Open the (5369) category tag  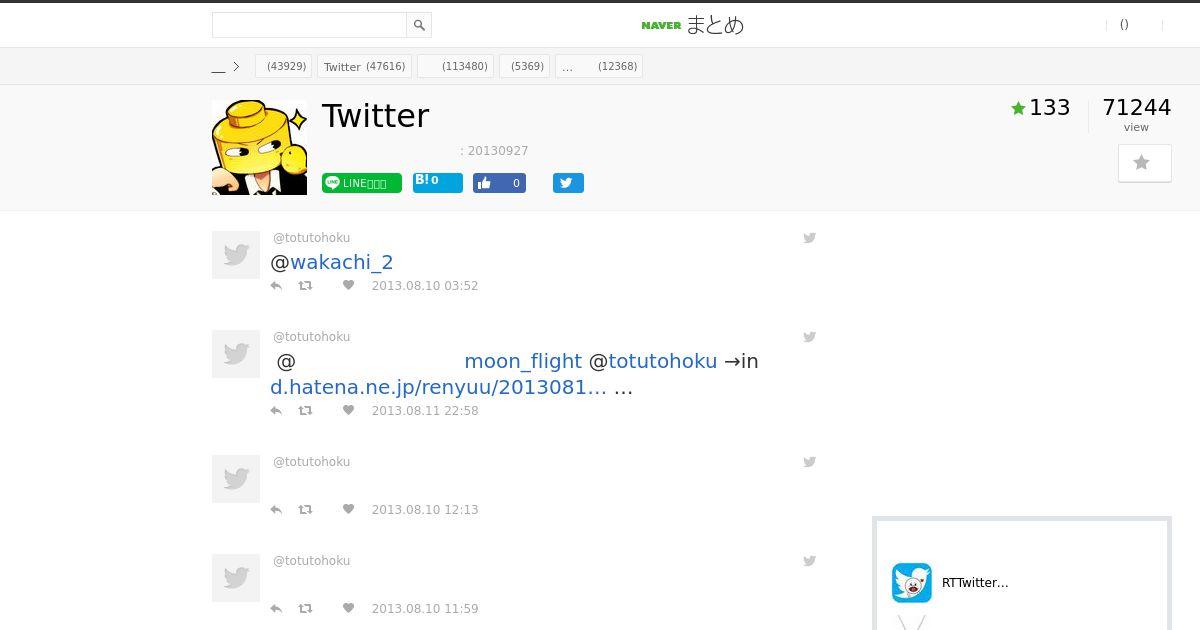click(x=524, y=66)
